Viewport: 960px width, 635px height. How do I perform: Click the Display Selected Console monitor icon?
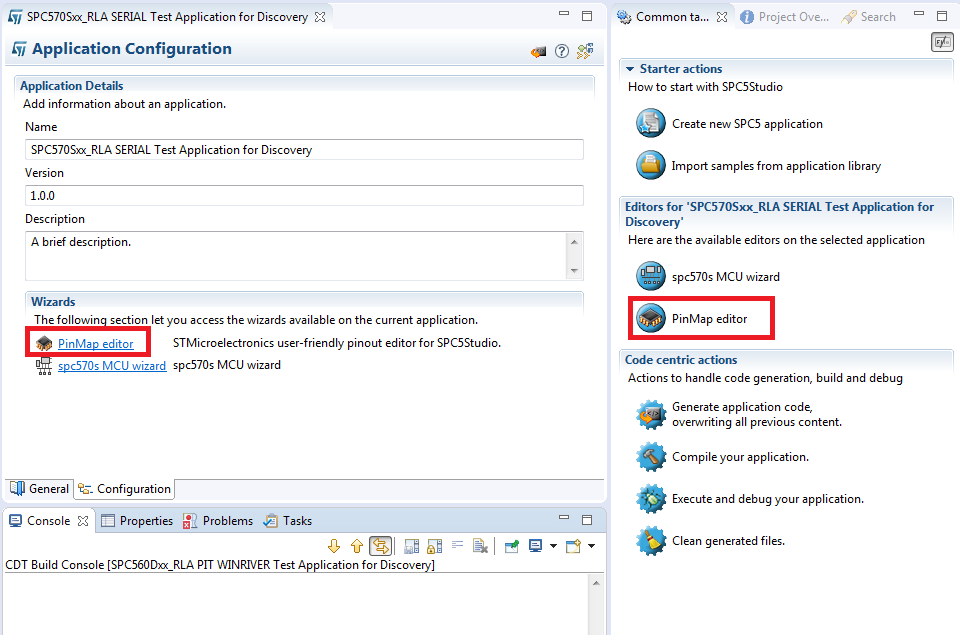coord(536,546)
